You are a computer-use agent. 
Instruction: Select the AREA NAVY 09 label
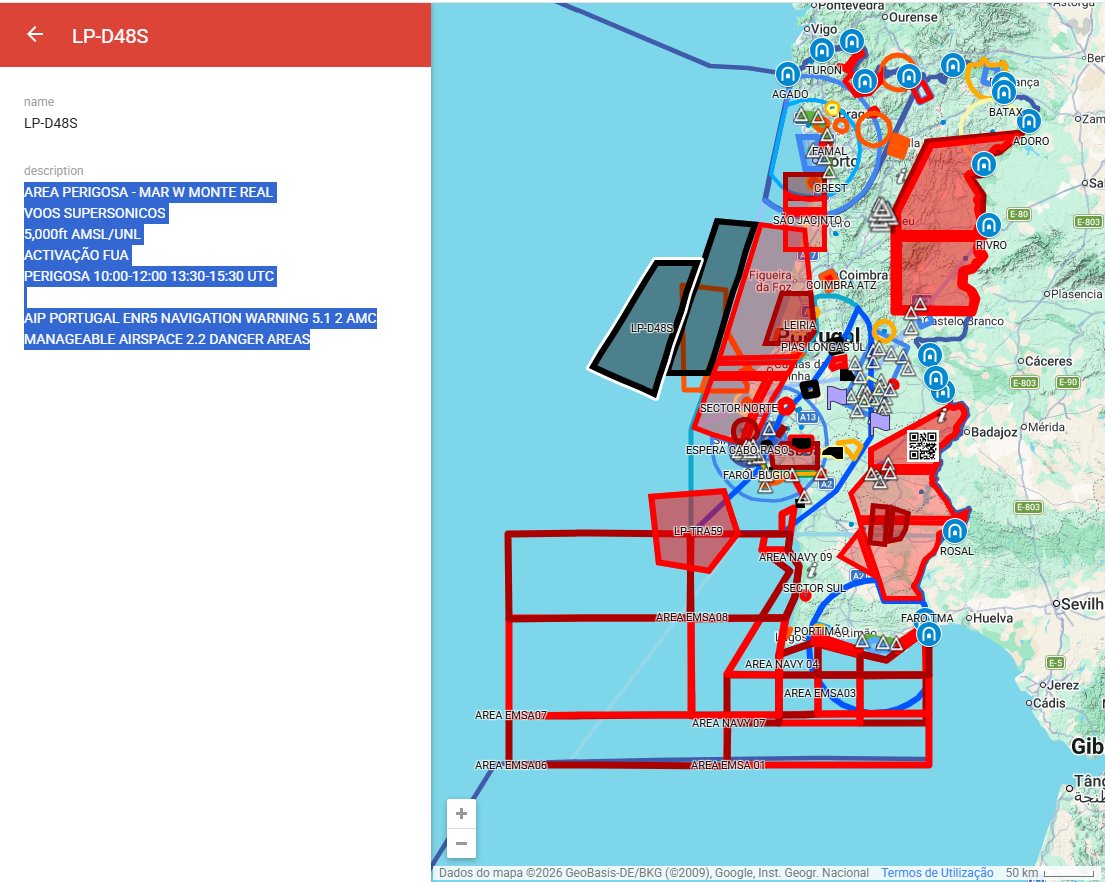pyautogui.click(x=795, y=557)
